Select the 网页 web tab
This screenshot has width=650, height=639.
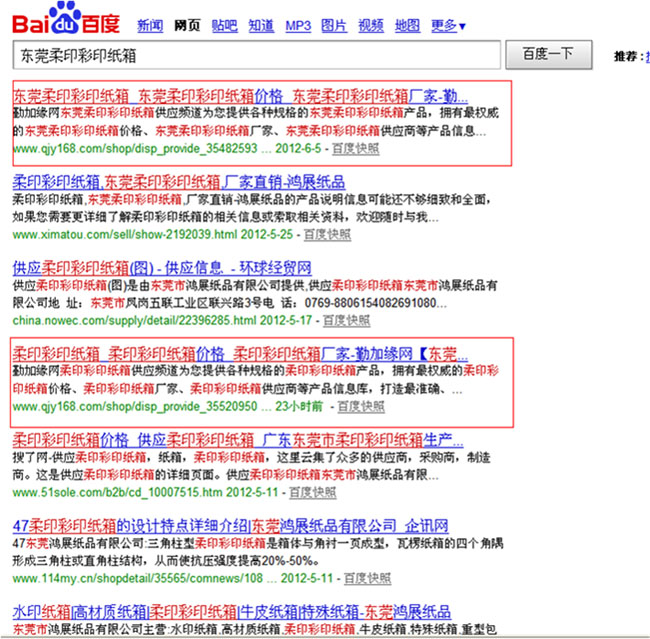[187, 26]
